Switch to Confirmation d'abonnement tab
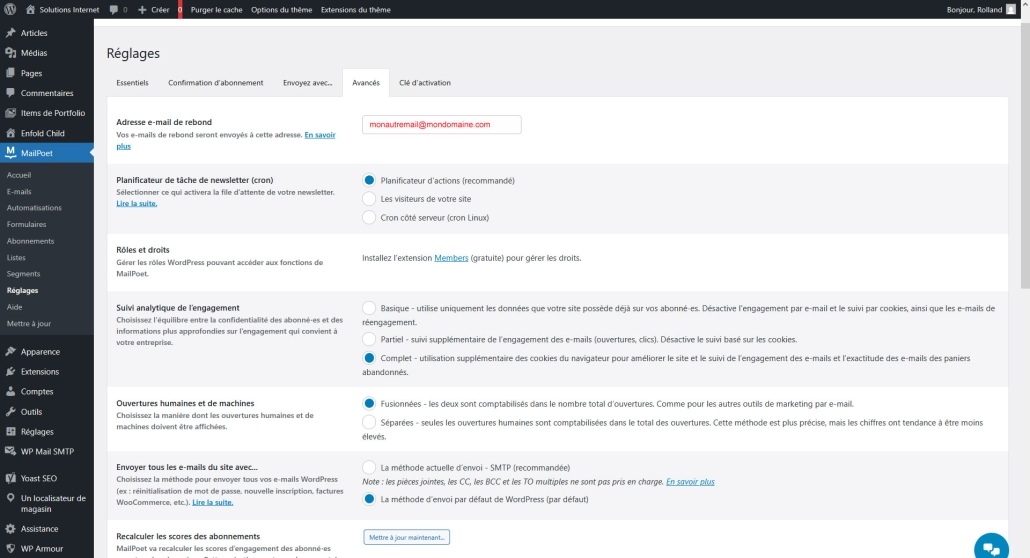 [215, 83]
